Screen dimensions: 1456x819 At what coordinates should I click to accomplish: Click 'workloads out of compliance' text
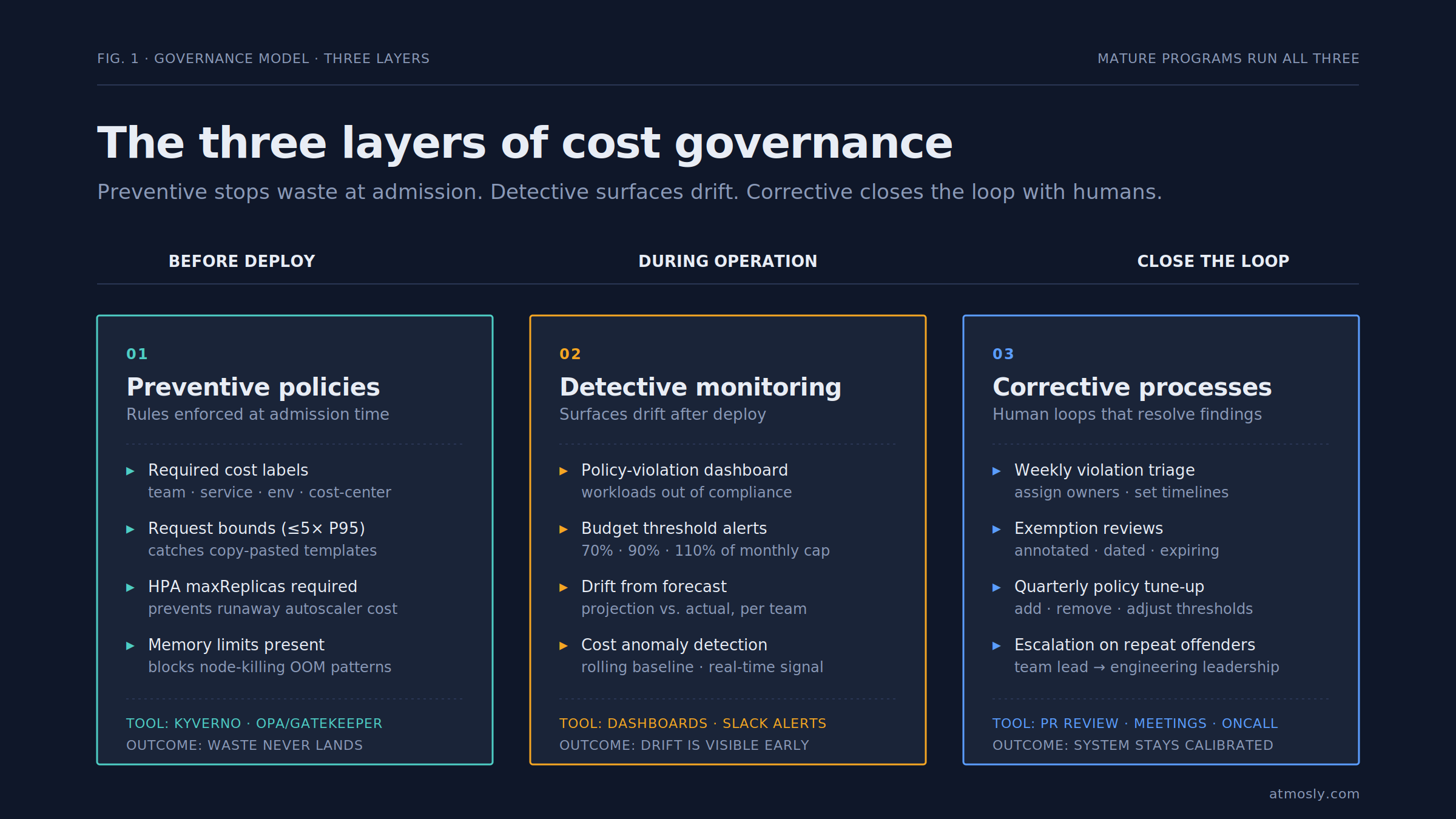pos(686,492)
